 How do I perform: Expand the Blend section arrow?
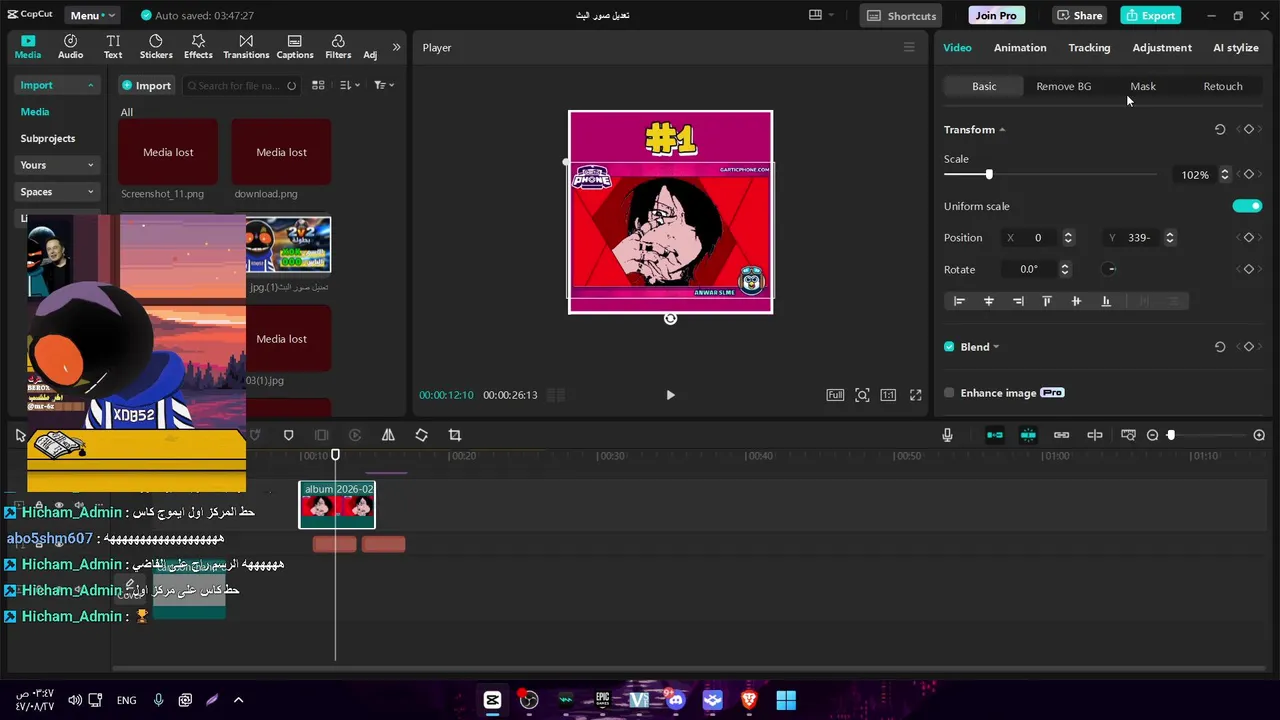coord(996,347)
